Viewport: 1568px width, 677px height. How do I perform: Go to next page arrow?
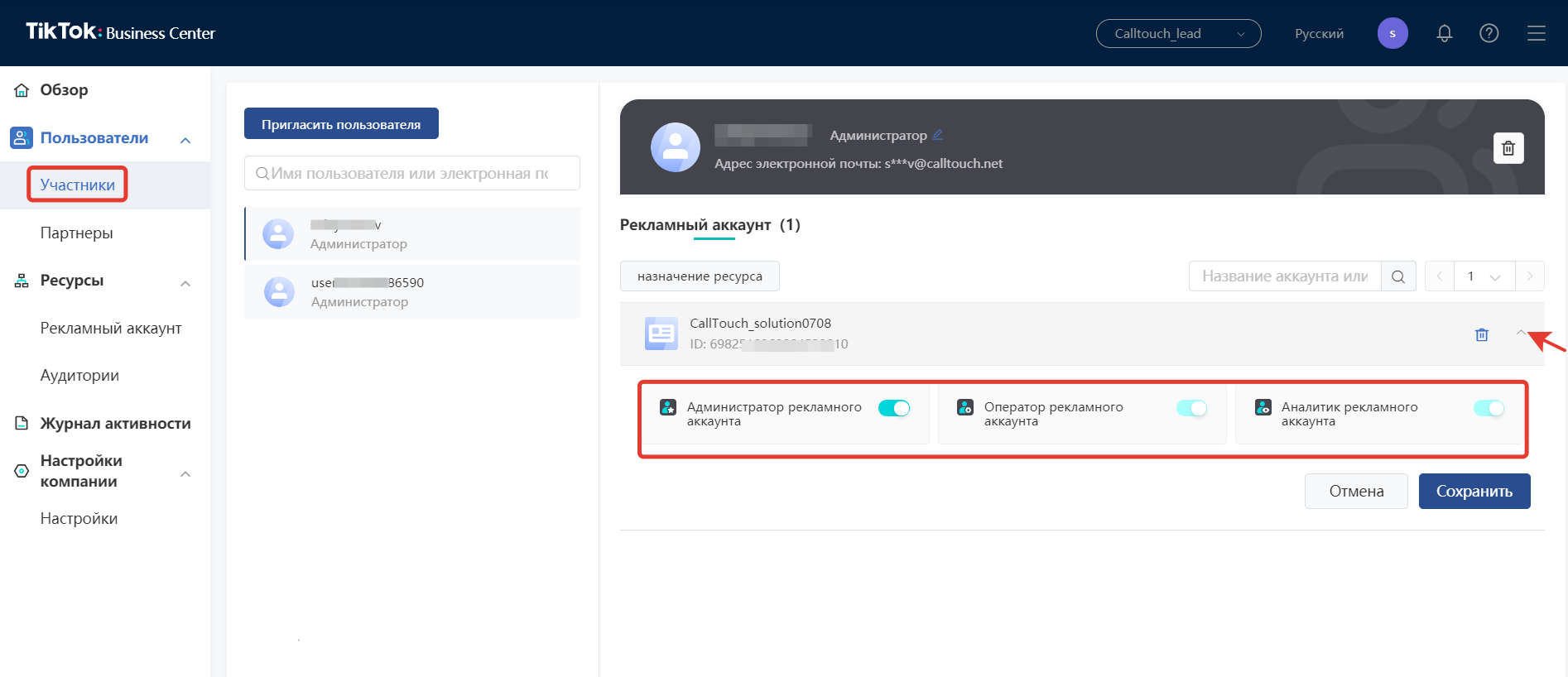pos(1530,276)
